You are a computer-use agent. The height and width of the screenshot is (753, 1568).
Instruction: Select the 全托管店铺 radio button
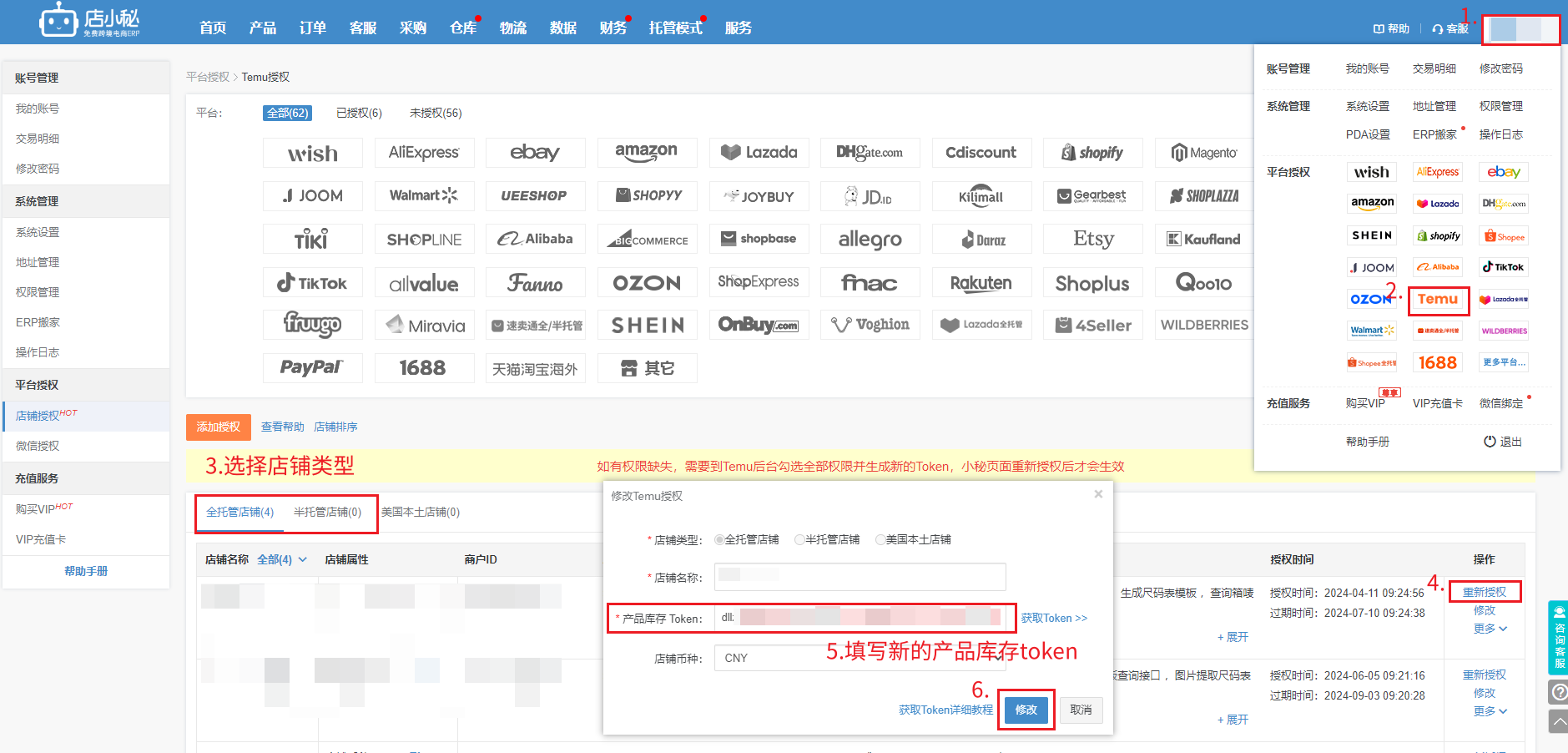(x=719, y=540)
